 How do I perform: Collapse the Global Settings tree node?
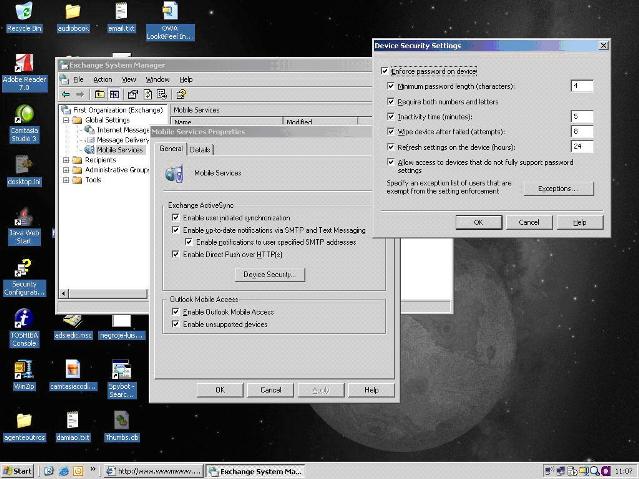coord(67,120)
